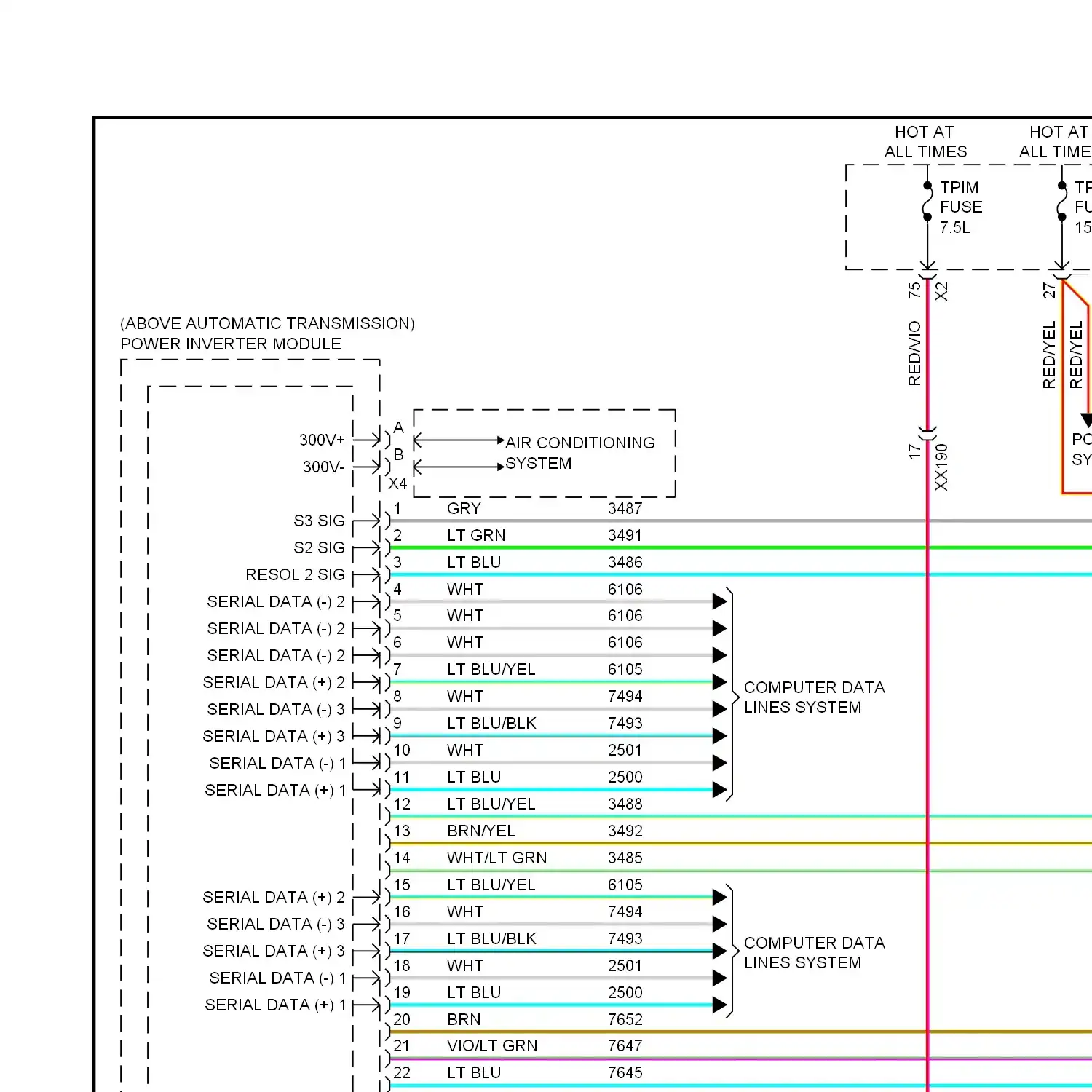Select the S3 SIG pin label
The height and width of the screenshot is (1092, 1092).
click(319, 521)
